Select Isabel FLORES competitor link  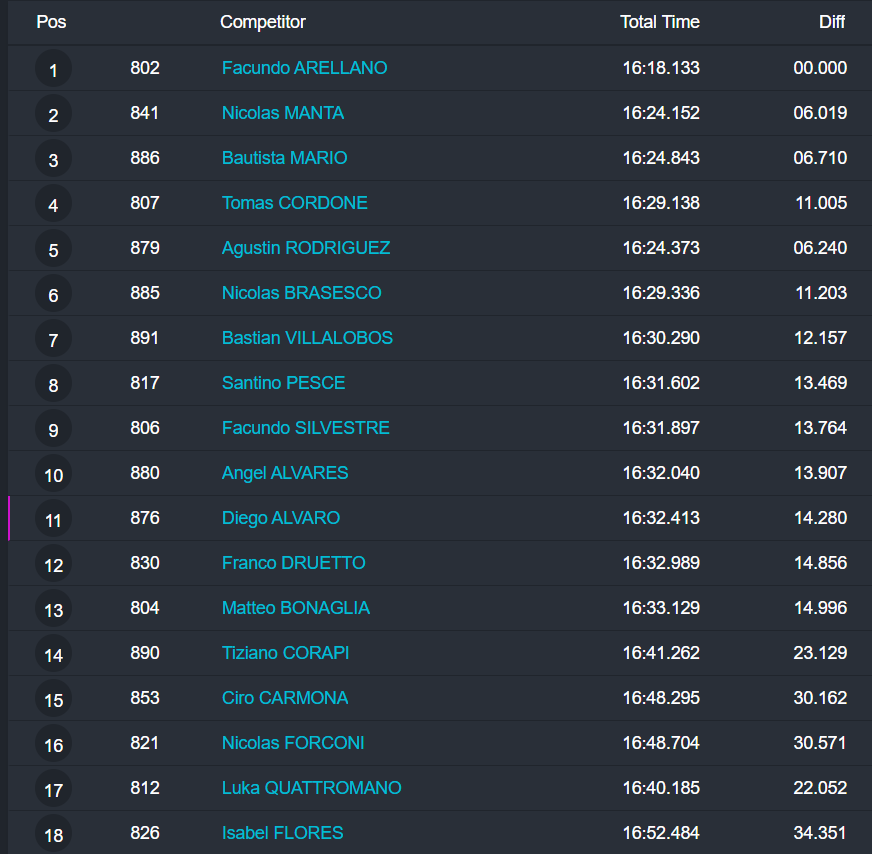(x=282, y=833)
